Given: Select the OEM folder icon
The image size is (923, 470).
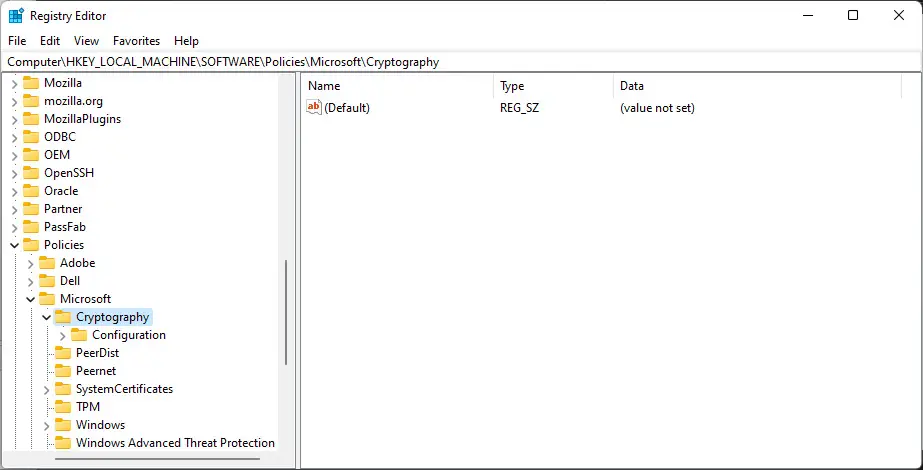Looking at the screenshot, I should [x=31, y=155].
